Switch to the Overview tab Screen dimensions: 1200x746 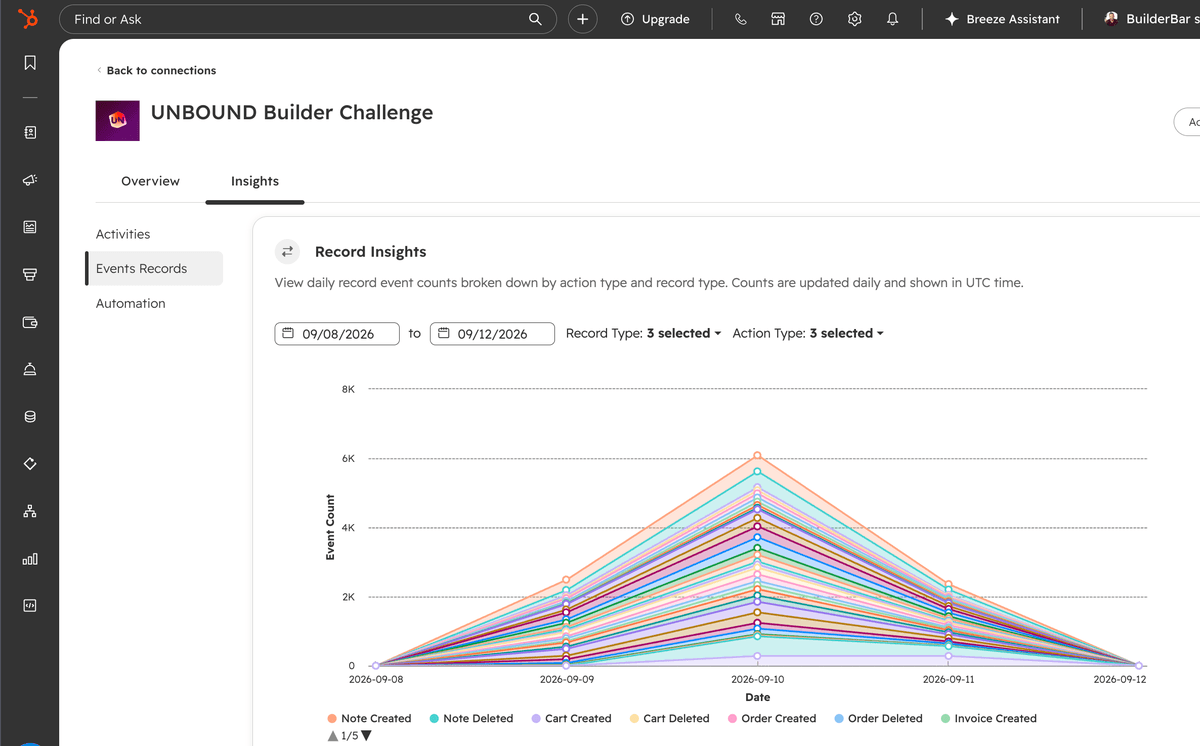tap(150, 181)
